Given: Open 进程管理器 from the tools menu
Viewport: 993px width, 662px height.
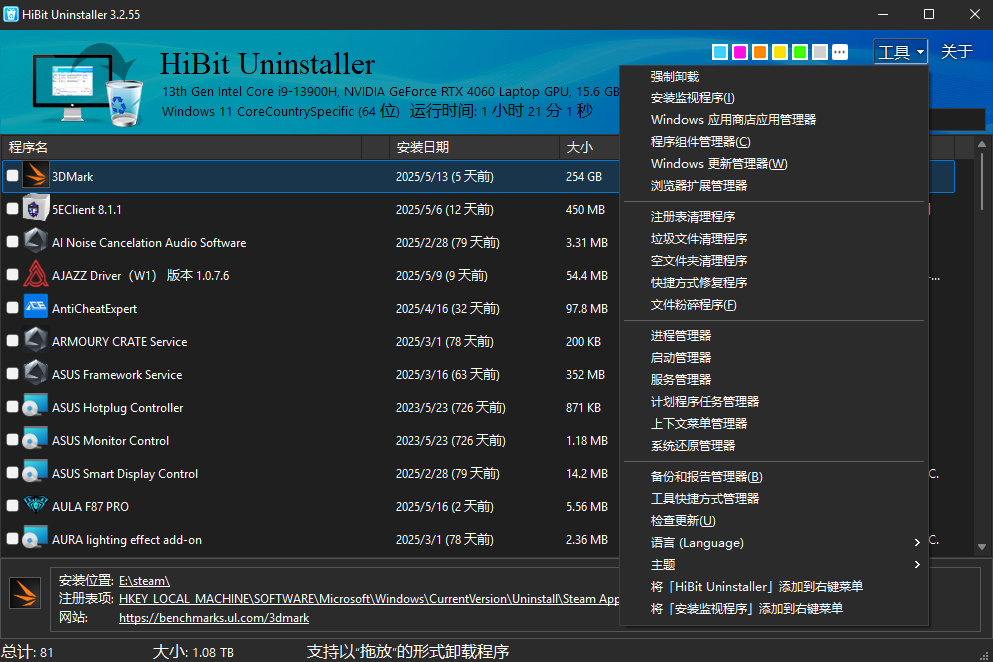Looking at the screenshot, I should (x=773, y=336).
